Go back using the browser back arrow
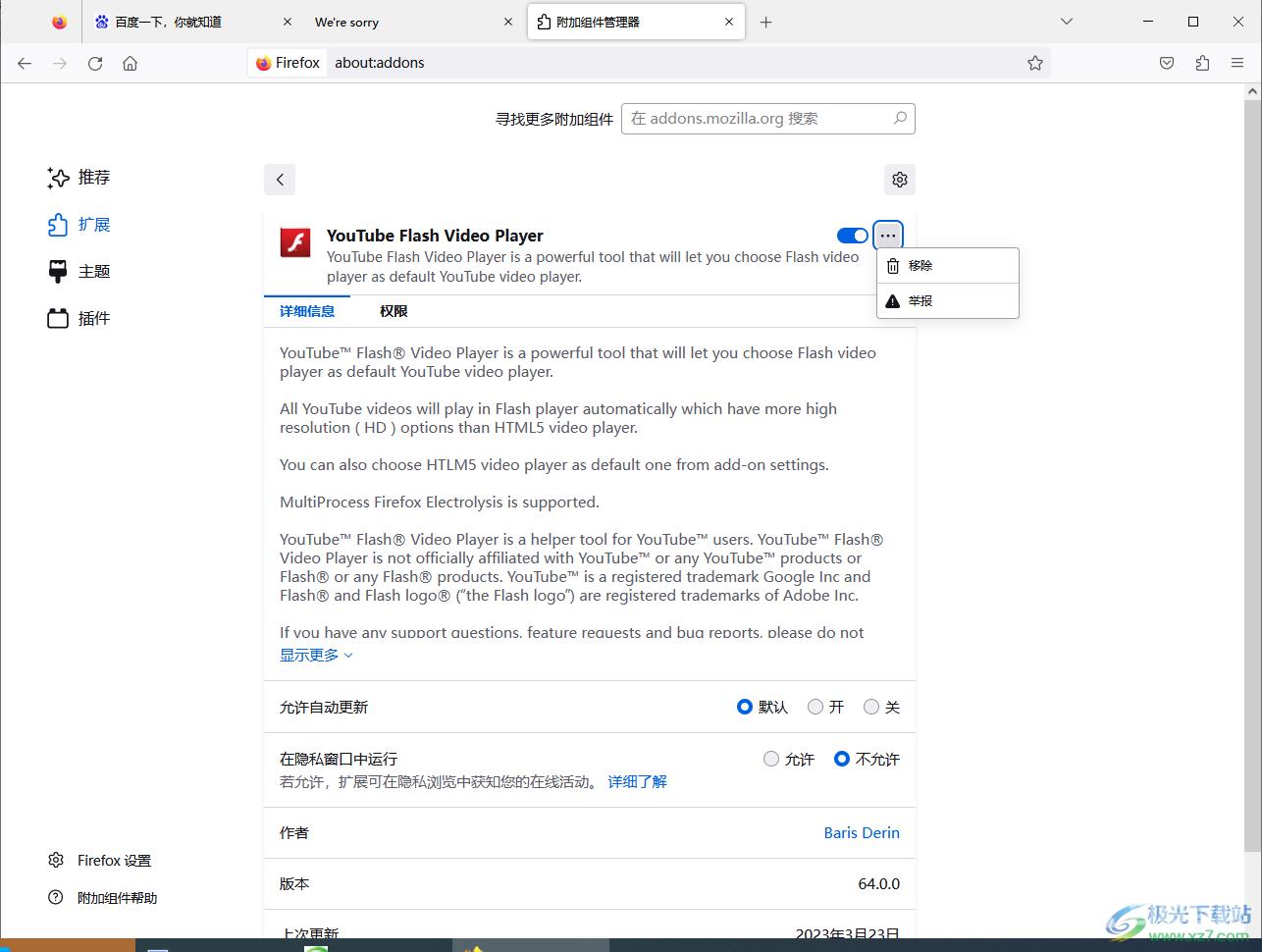This screenshot has width=1262, height=952. pyautogui.click(x=25, y=63)
